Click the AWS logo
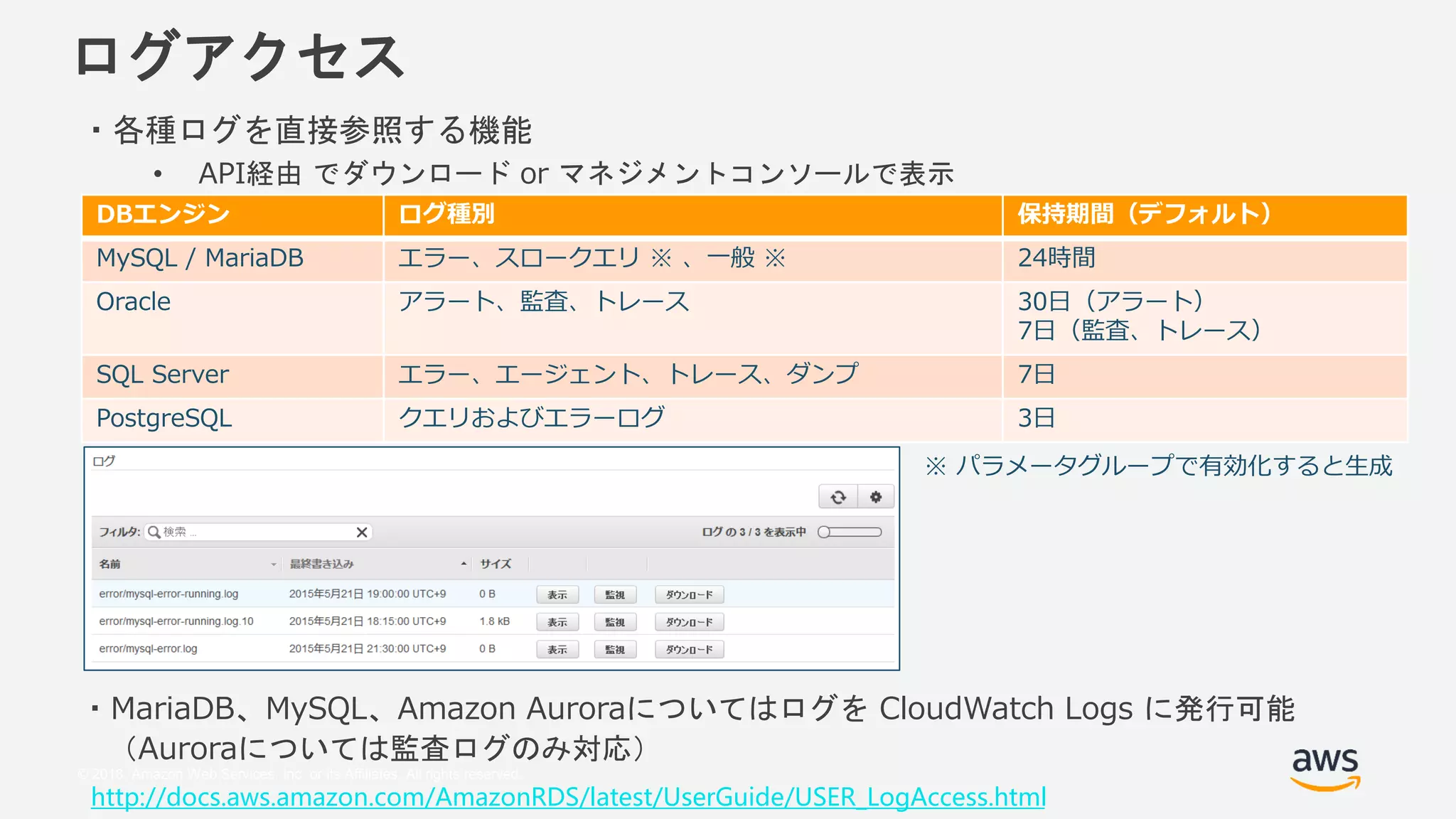The width and height of the screenshot is (1456, 819). [x=1325, y=769]
